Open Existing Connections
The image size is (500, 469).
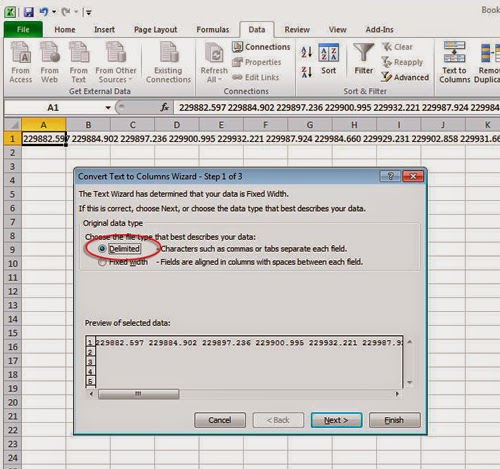point(168,62)
